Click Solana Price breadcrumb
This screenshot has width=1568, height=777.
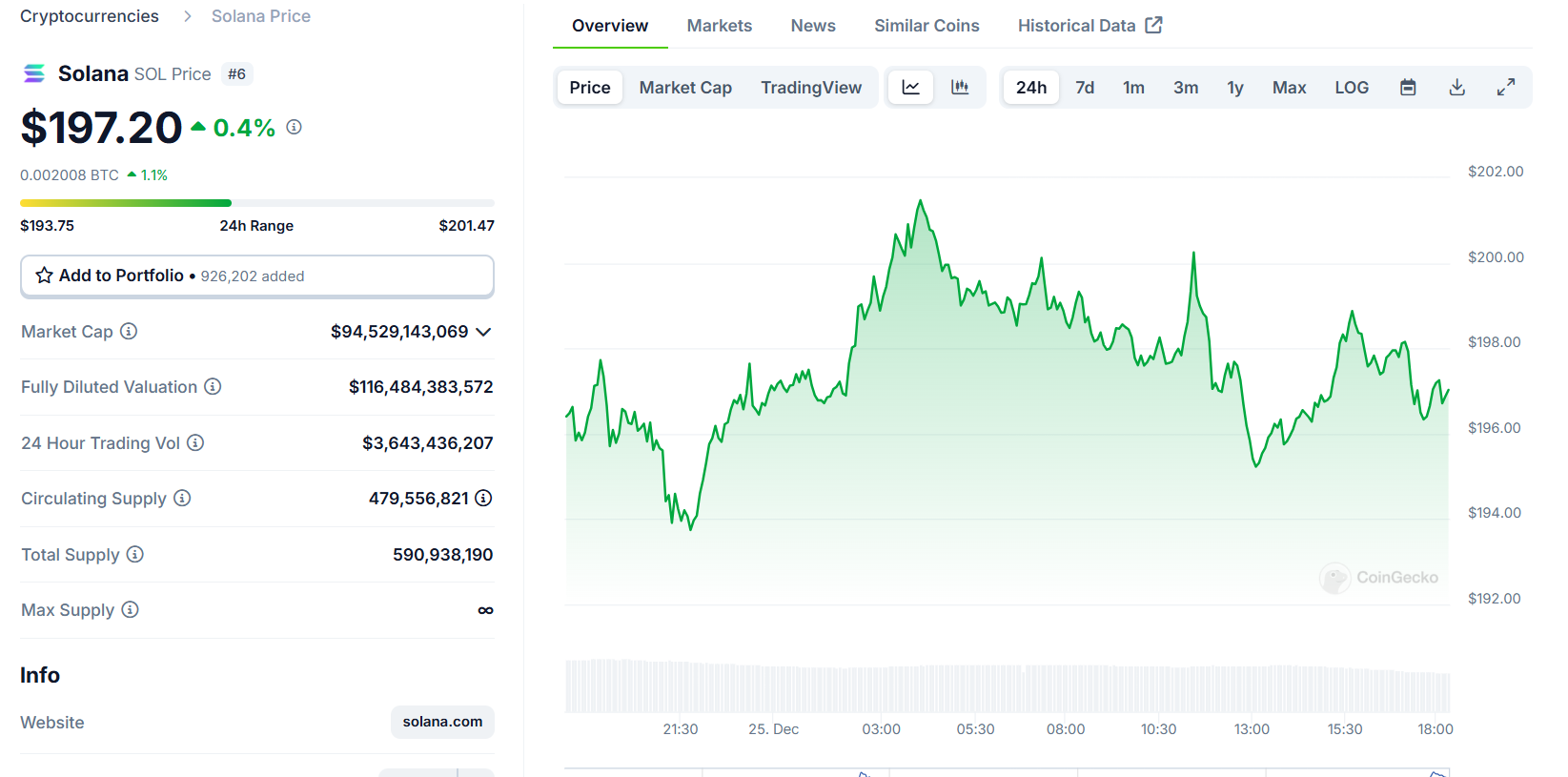[x=261, y=16]
